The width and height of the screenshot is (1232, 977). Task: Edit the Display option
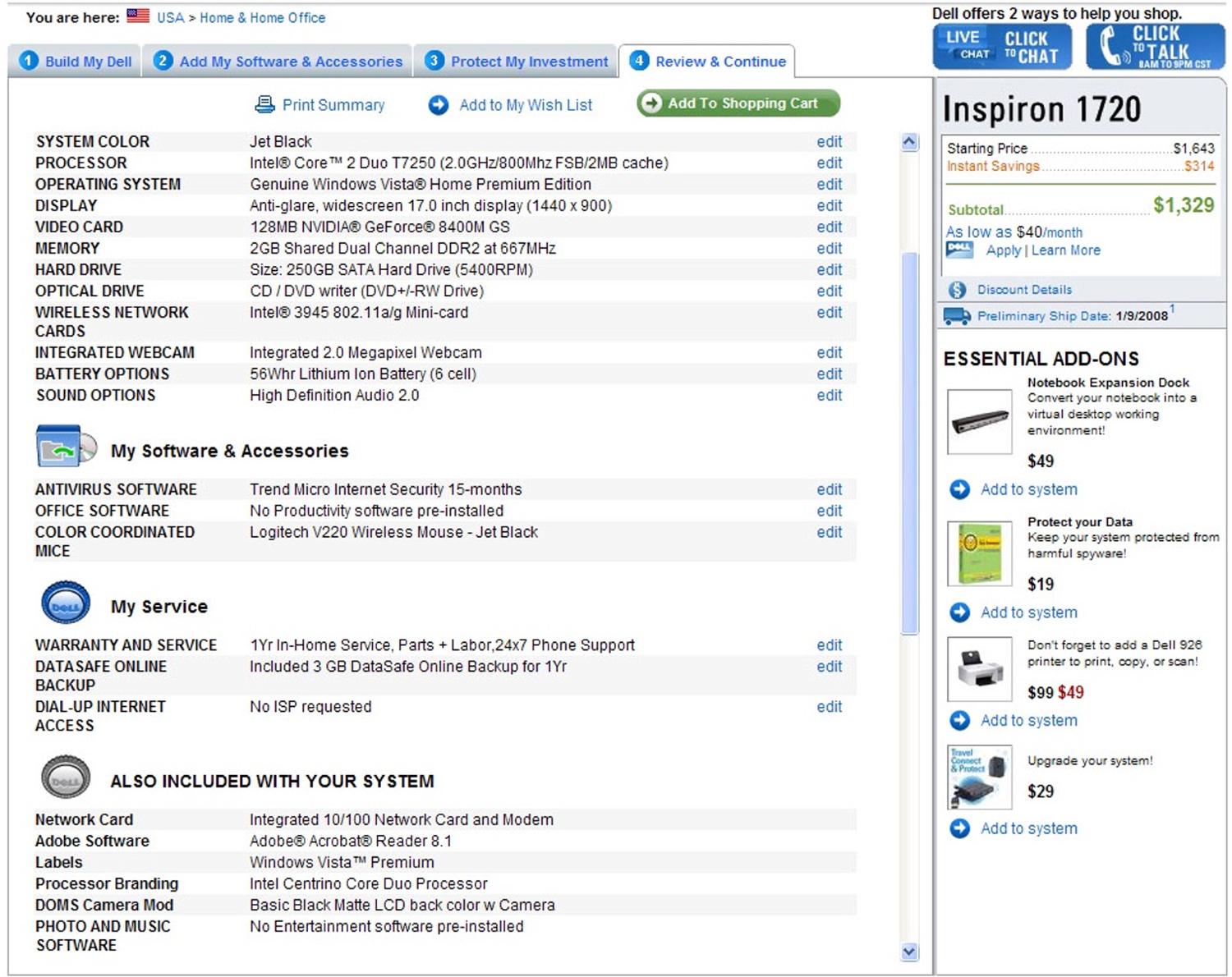[830, 205]
